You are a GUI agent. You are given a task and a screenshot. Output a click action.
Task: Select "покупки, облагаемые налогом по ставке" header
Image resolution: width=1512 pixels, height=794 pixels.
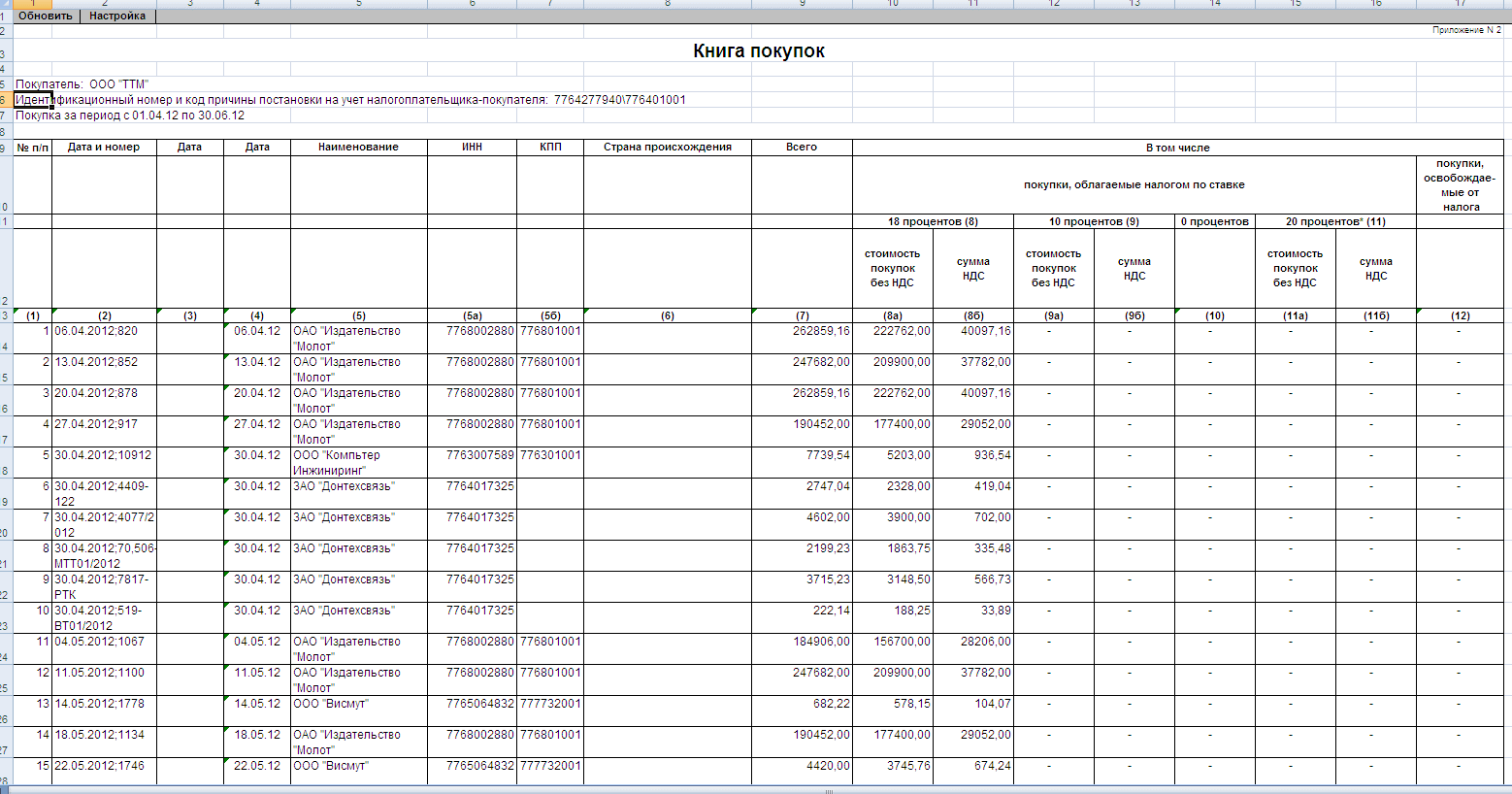pyautogui.click(x=1134, y=184)
